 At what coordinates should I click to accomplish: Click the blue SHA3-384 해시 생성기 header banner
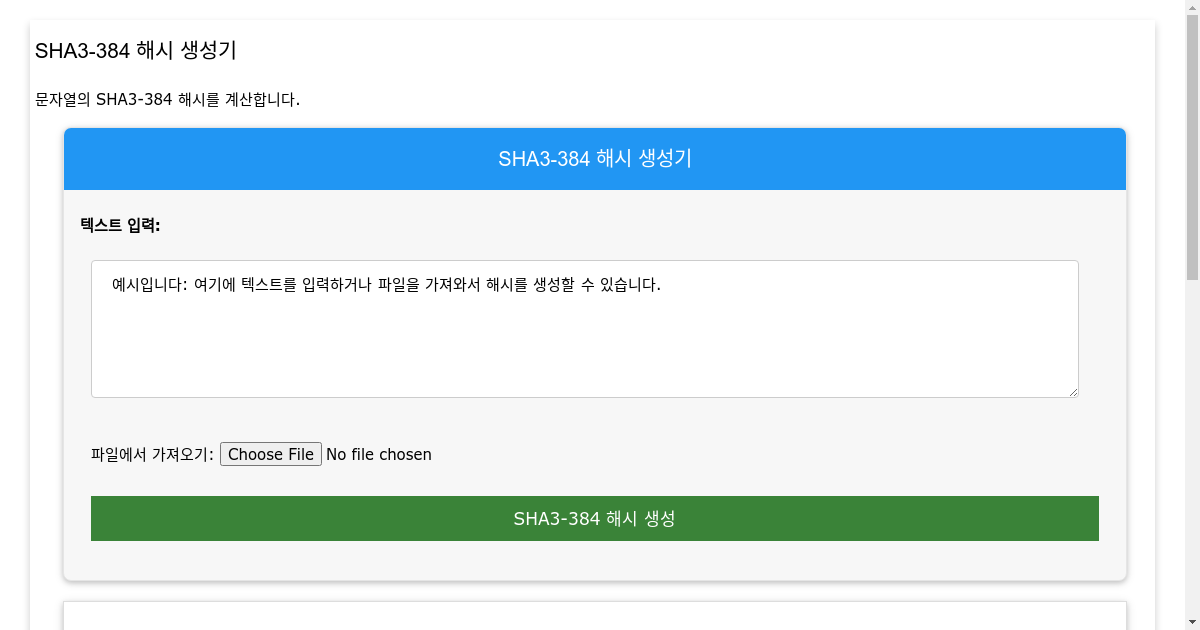coord(595,158)
